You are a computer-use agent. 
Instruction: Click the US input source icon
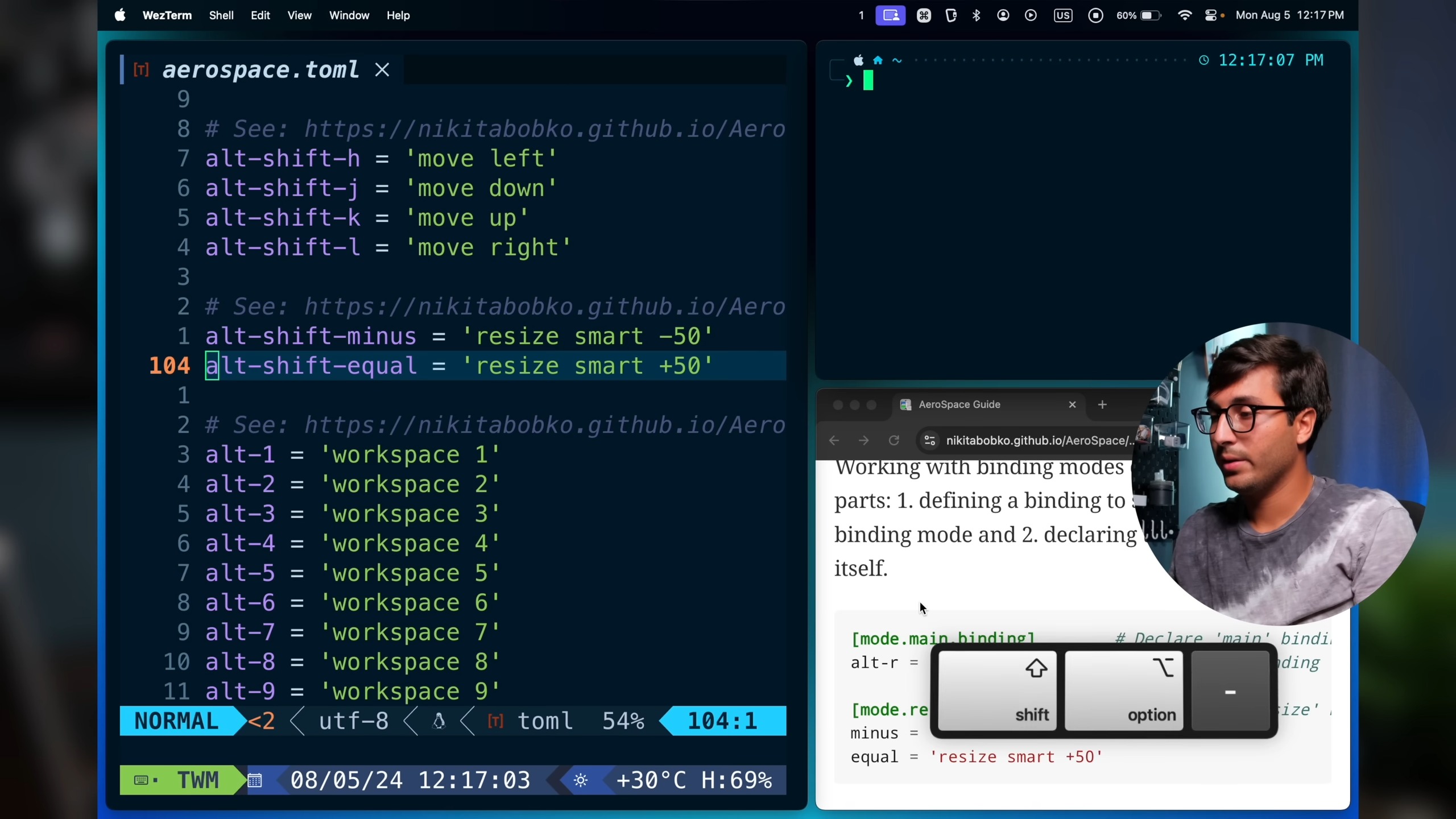pos(1062,15)
